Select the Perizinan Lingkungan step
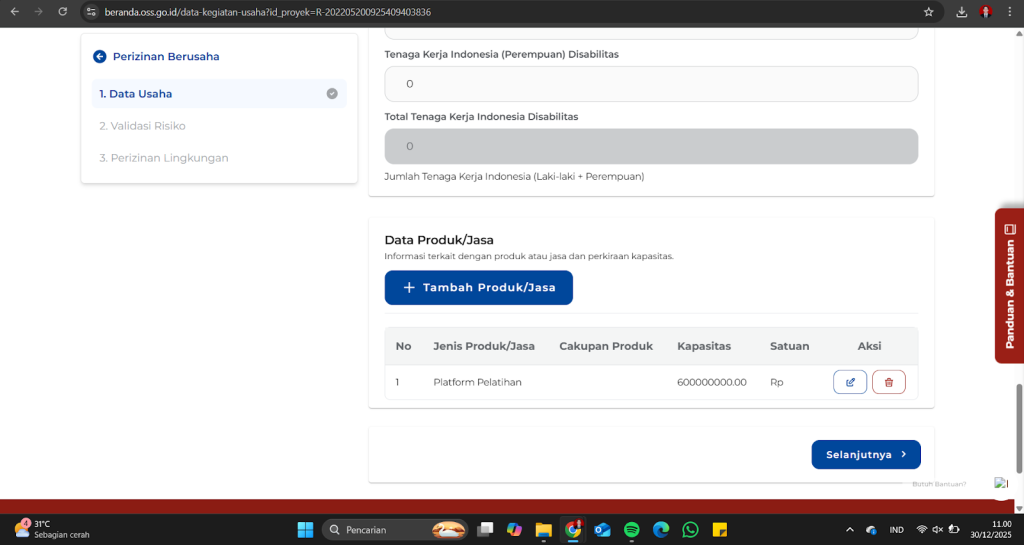This screenshot has height=545, width=1024. 163,158
